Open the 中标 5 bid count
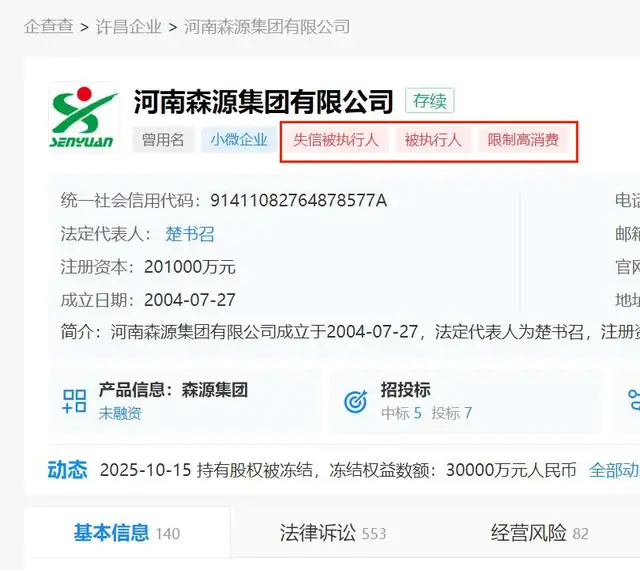Viewport: 640px width, 570px height. click(x=401, y=413)
